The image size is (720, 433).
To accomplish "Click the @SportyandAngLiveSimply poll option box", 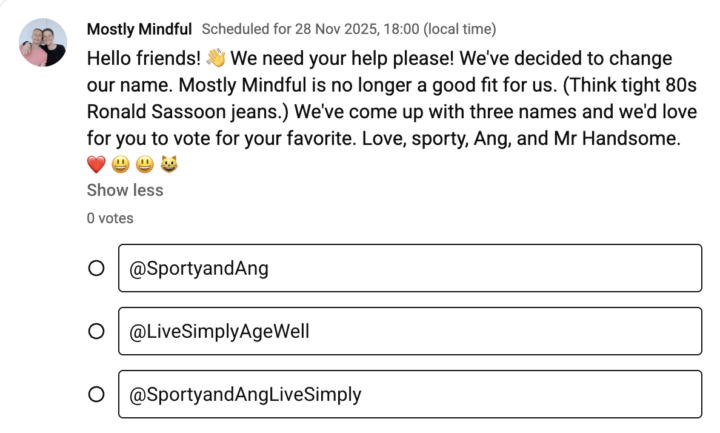I will (x=409, y=395).
